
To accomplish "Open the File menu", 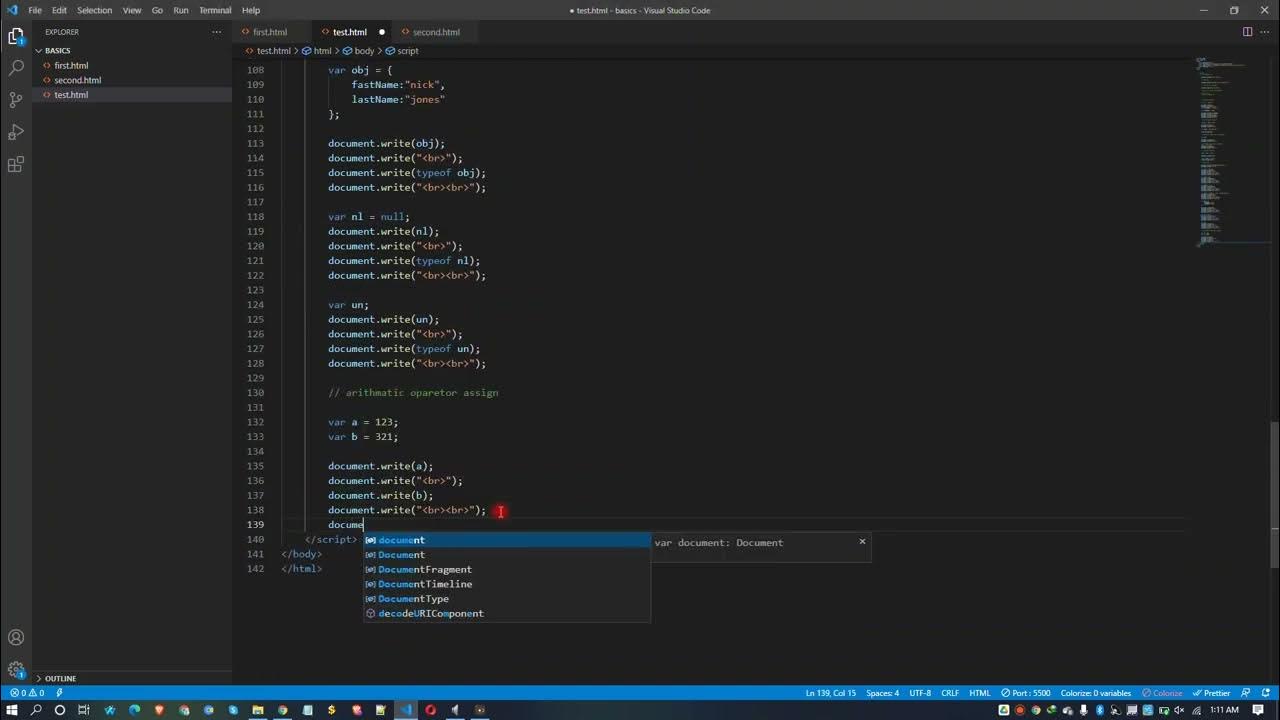I will (x=35, y=10).
